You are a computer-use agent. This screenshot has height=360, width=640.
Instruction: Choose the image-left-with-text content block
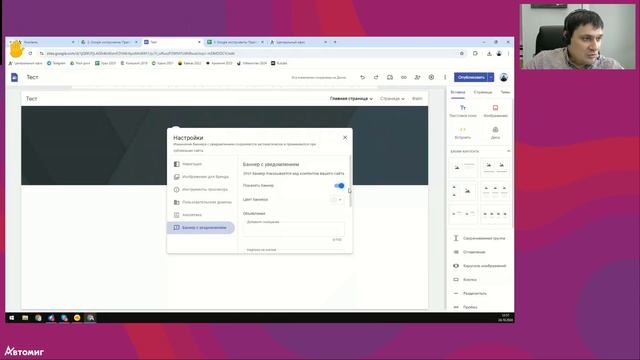(463, 168)
